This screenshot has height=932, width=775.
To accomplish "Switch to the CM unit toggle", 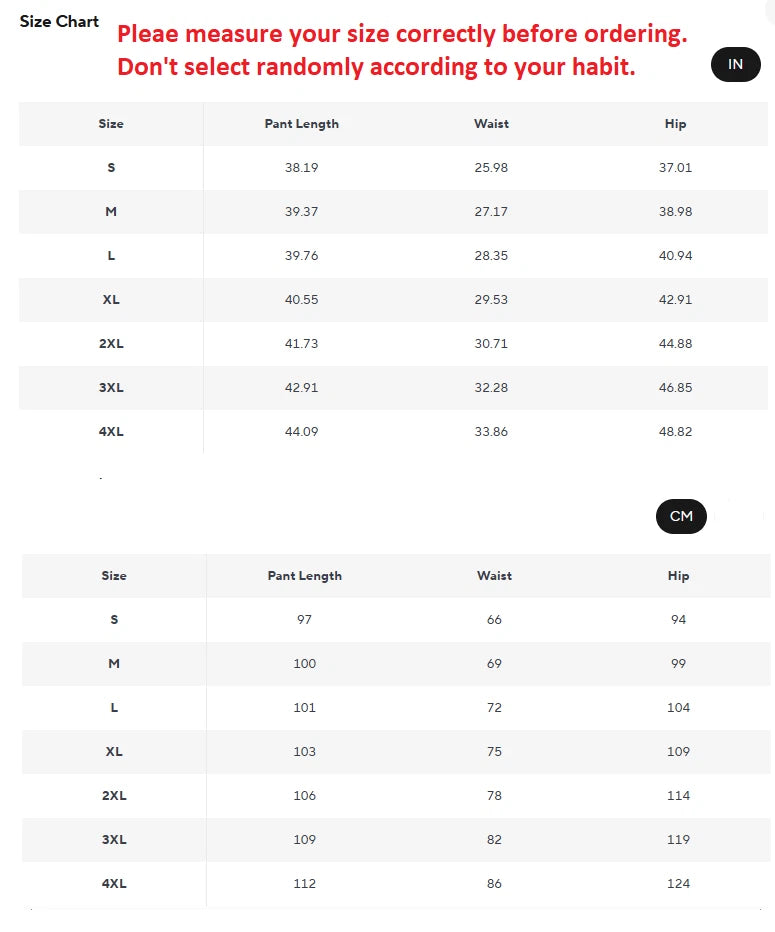I will [681, 516].
